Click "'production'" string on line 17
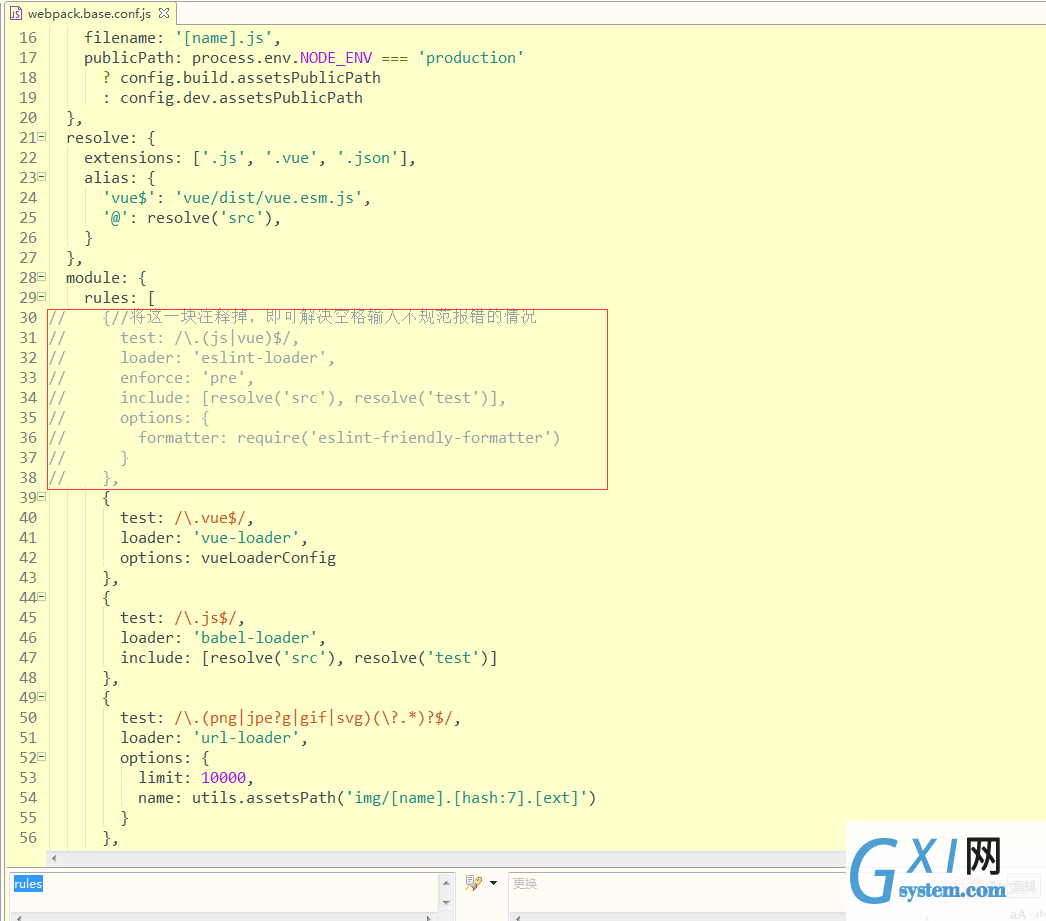This screenshot has height=921, width=1046. coord(471,58)
